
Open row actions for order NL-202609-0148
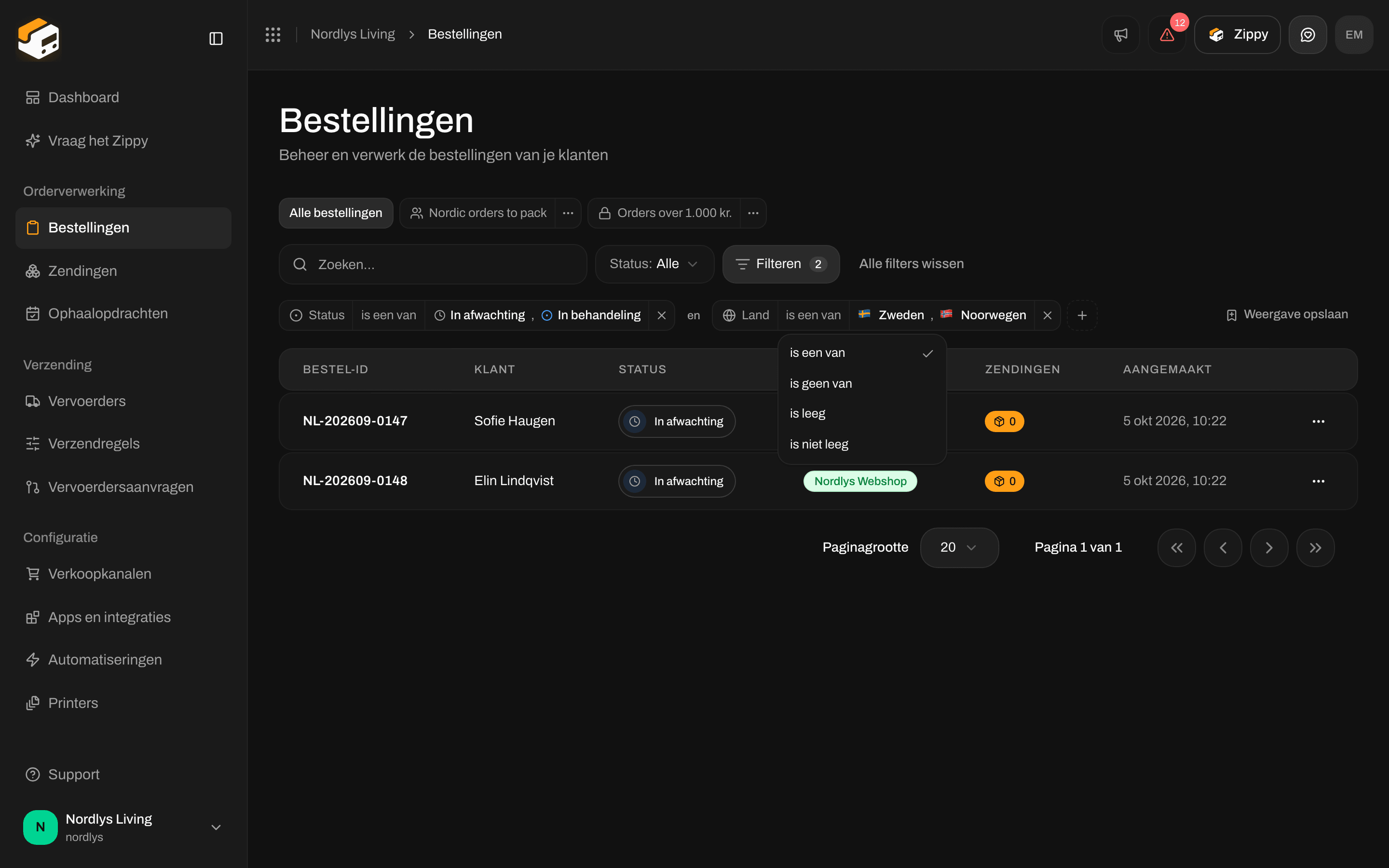click(1318, 481)
